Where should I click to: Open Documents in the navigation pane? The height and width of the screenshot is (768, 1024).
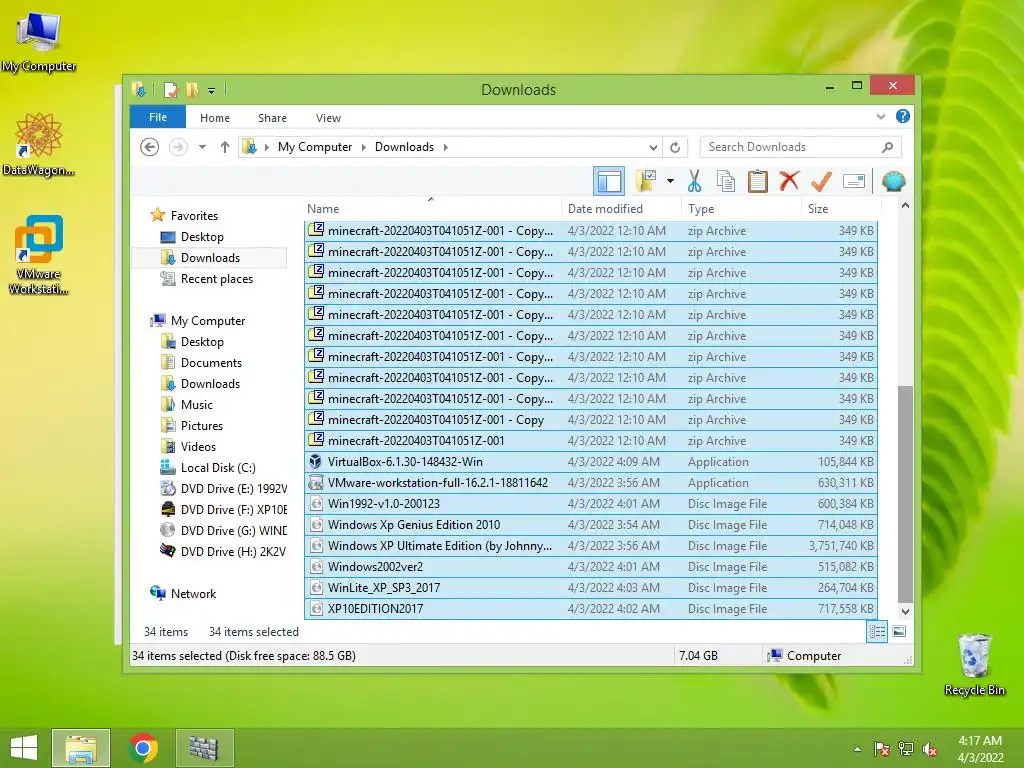click(x=211, y=362)
